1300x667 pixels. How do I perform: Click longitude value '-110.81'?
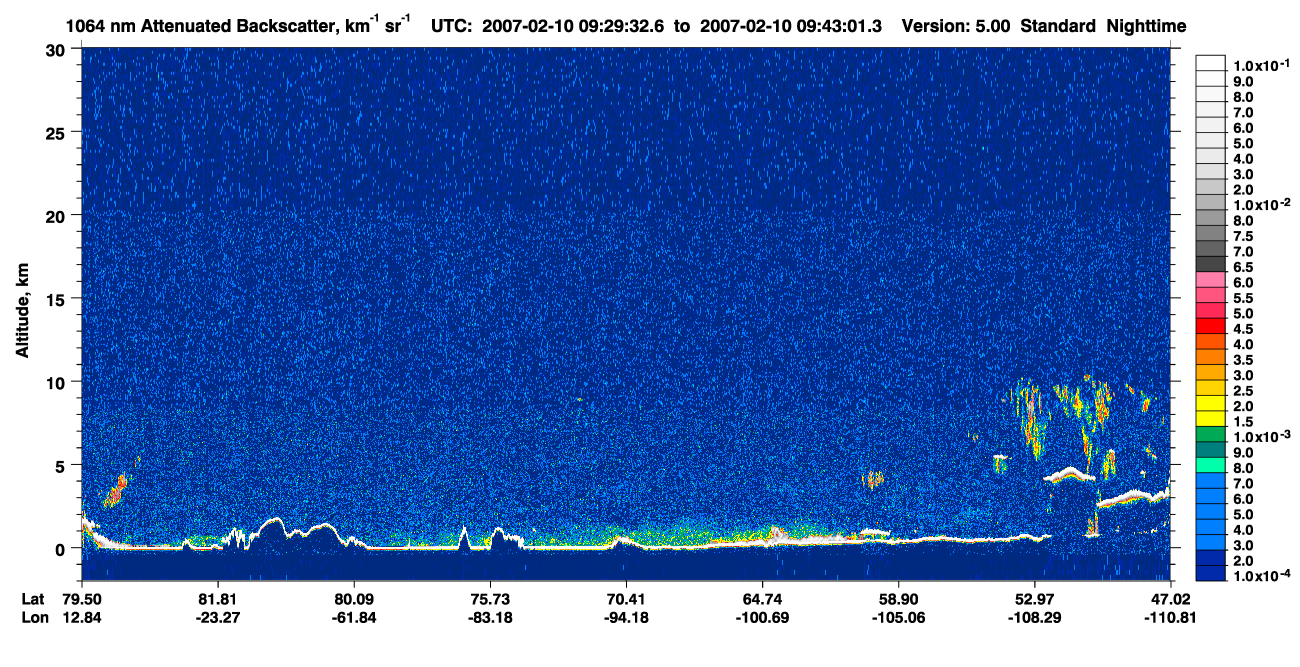pos(1170,617)
